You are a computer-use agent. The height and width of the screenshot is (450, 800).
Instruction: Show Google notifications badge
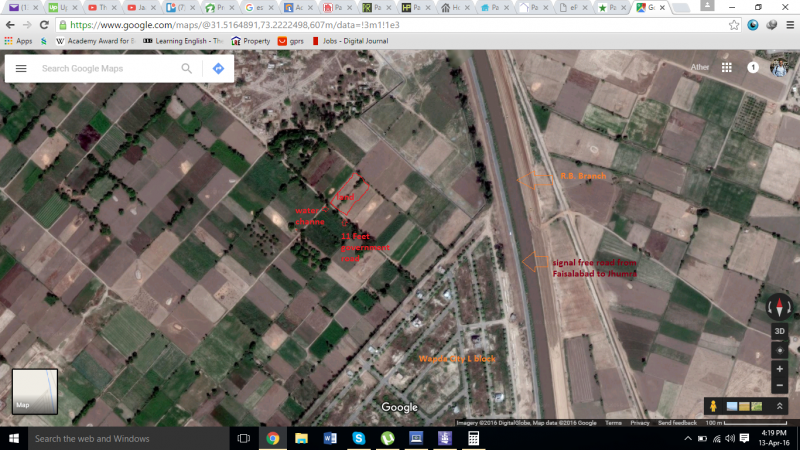[x=753, y=67]
